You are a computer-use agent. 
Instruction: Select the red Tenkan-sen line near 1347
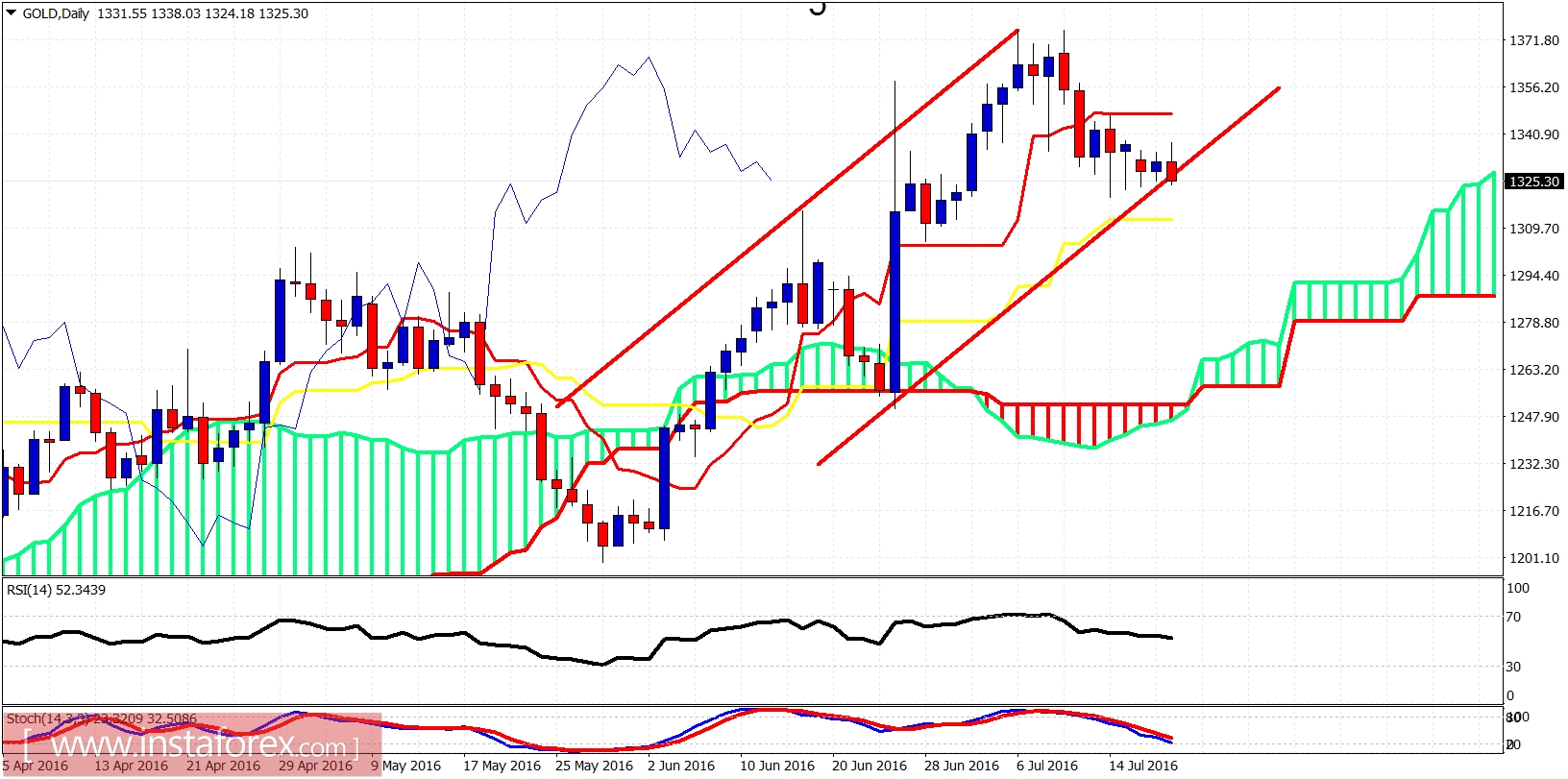[x=1134, y=113]
